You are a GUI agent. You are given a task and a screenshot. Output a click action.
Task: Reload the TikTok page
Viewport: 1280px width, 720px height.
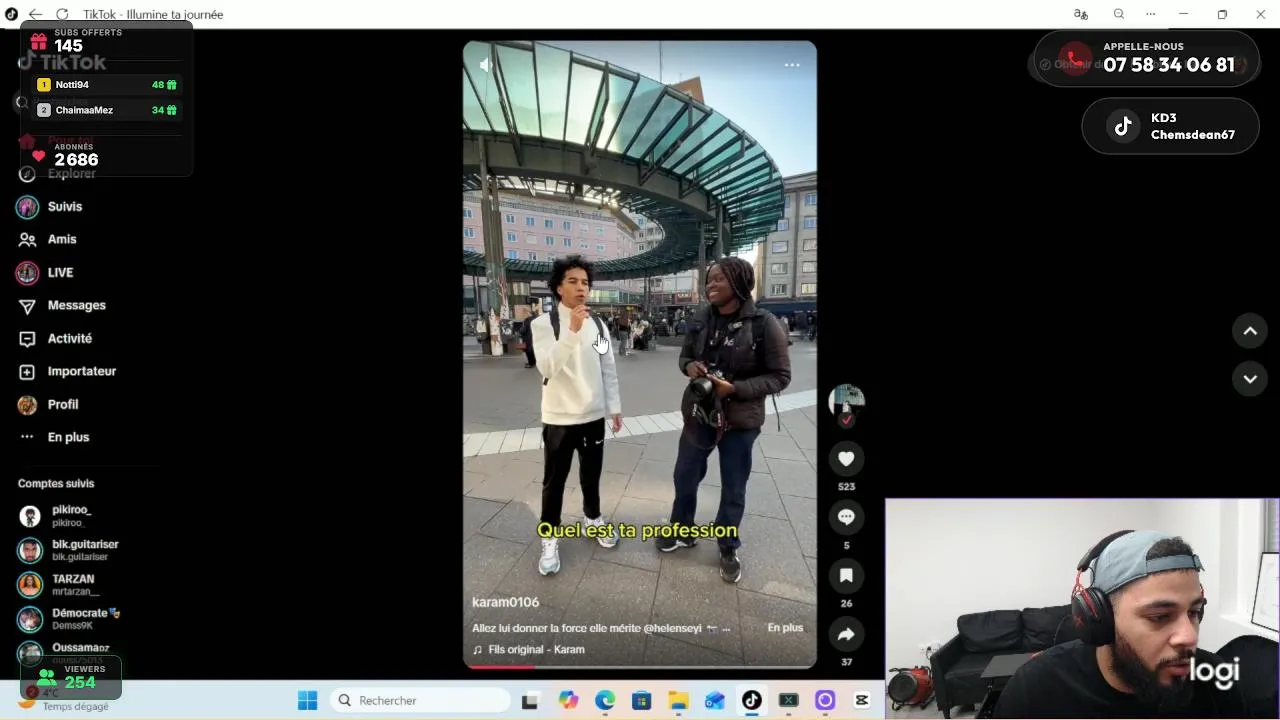tap(62, 14)
